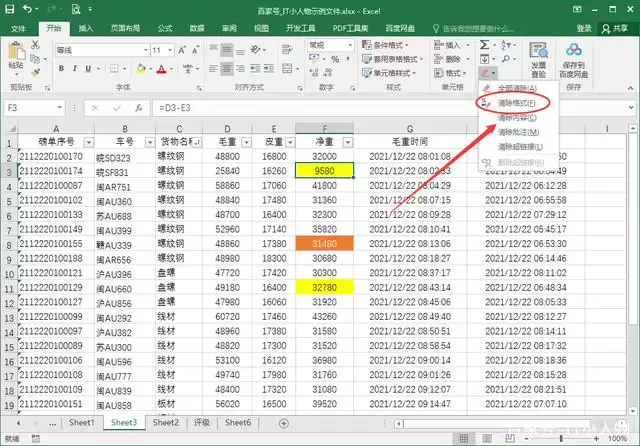Viewport: 640px width, 446px height.
Task: Open the 文件 File tab
Action: point(18,29)
